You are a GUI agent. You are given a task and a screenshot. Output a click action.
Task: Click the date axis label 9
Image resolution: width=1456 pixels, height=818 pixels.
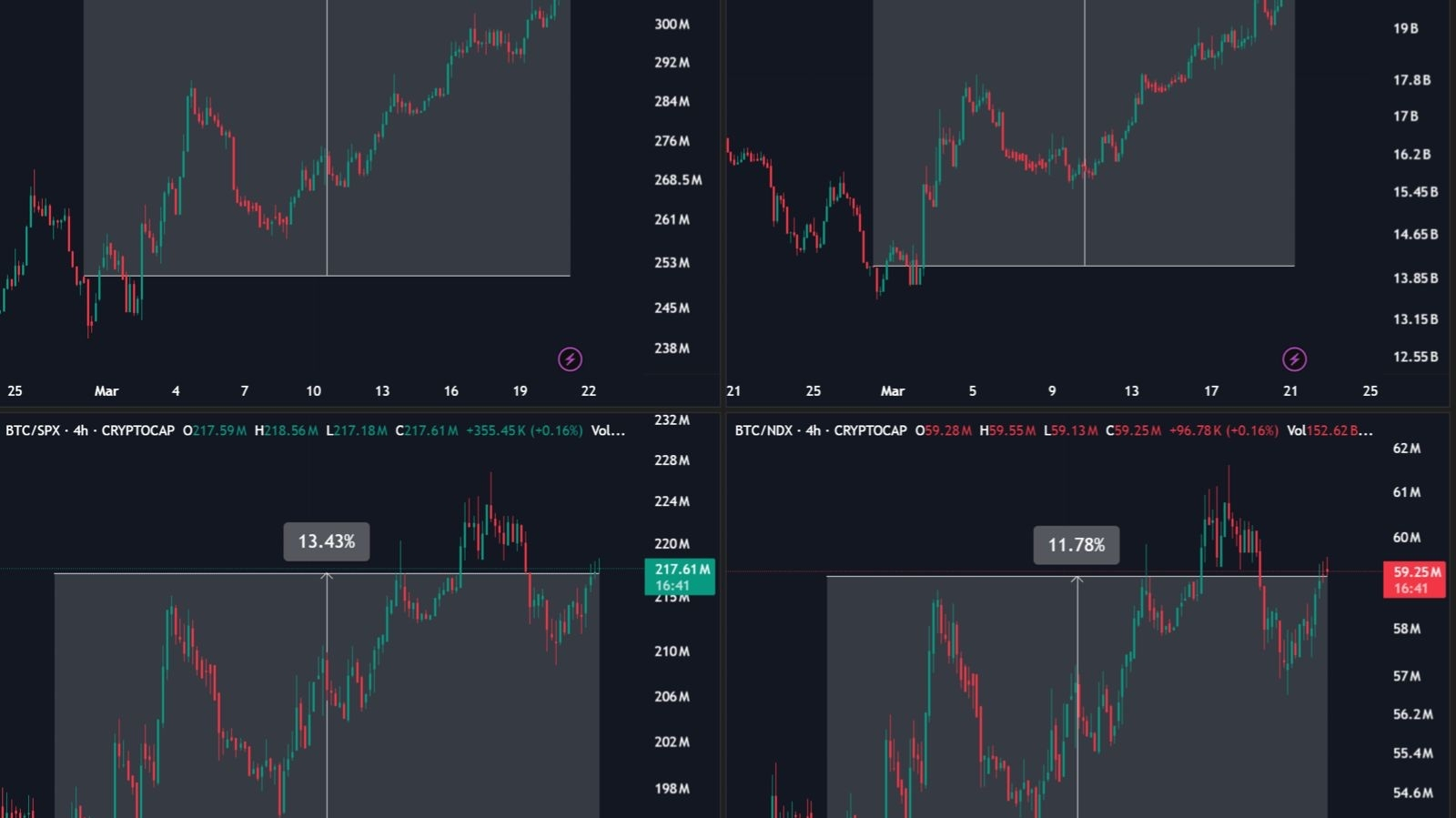pos(1052,391)
